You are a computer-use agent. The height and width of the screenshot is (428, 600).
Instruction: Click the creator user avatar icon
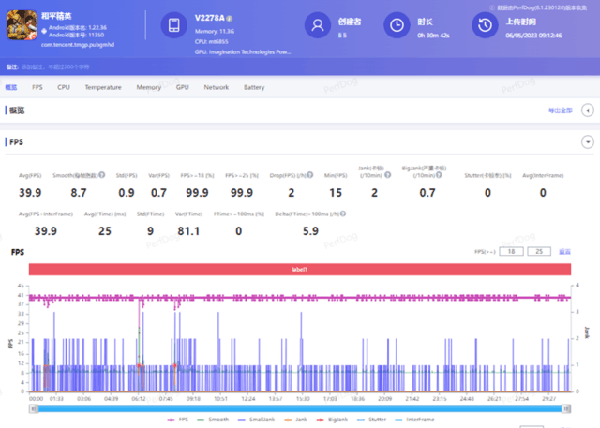[318, 26]
